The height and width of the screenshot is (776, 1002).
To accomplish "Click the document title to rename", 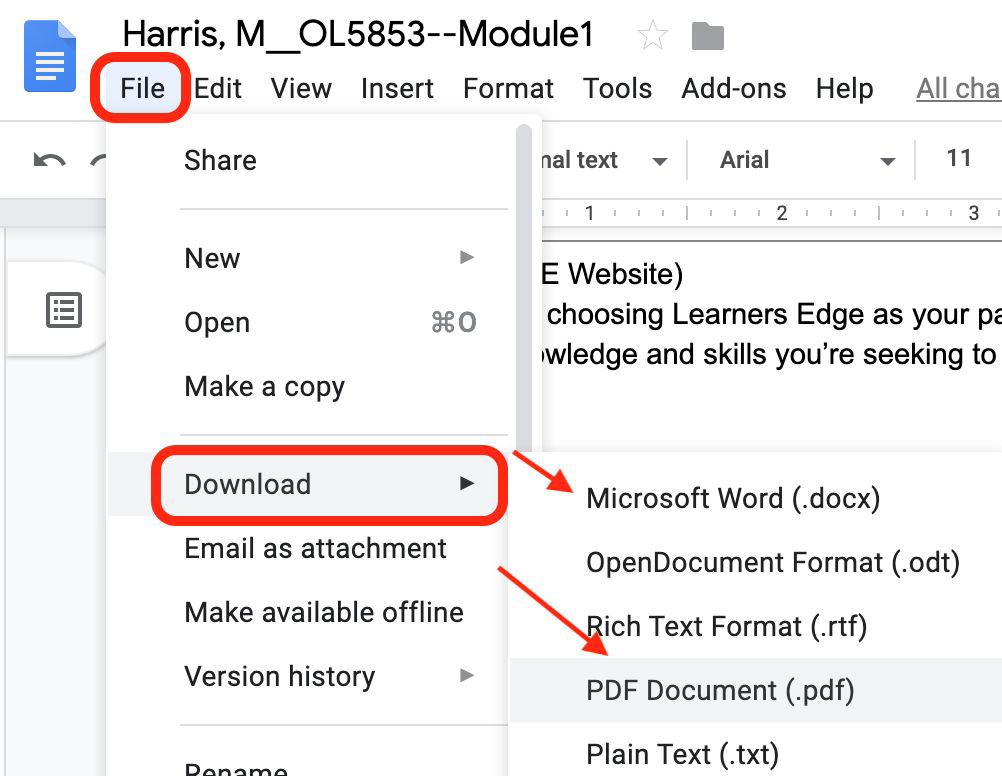I will pyautogui.click(x=358, y=35).
